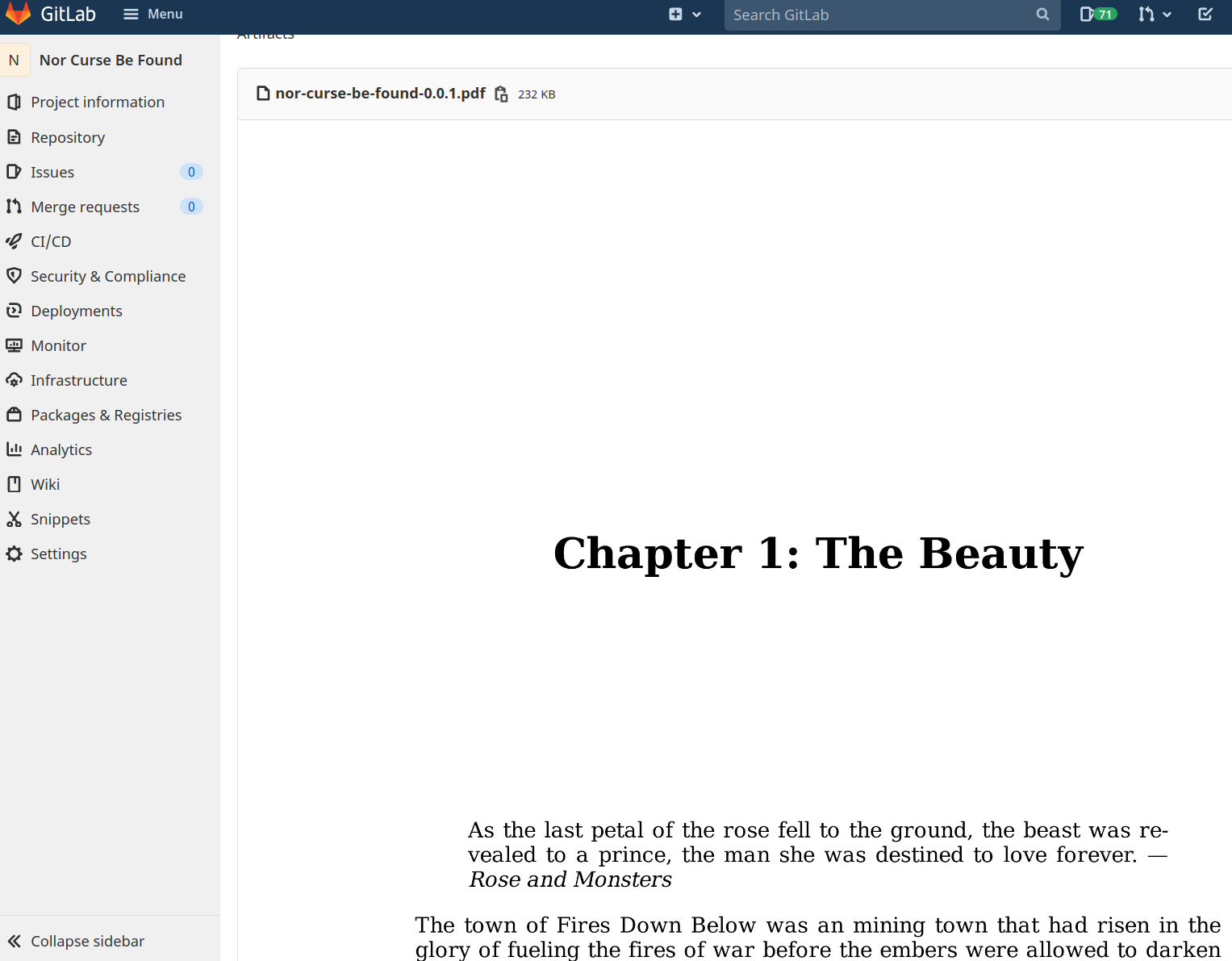Click the plus create-new icon
Screen dimensions: 1232x961
675,15
